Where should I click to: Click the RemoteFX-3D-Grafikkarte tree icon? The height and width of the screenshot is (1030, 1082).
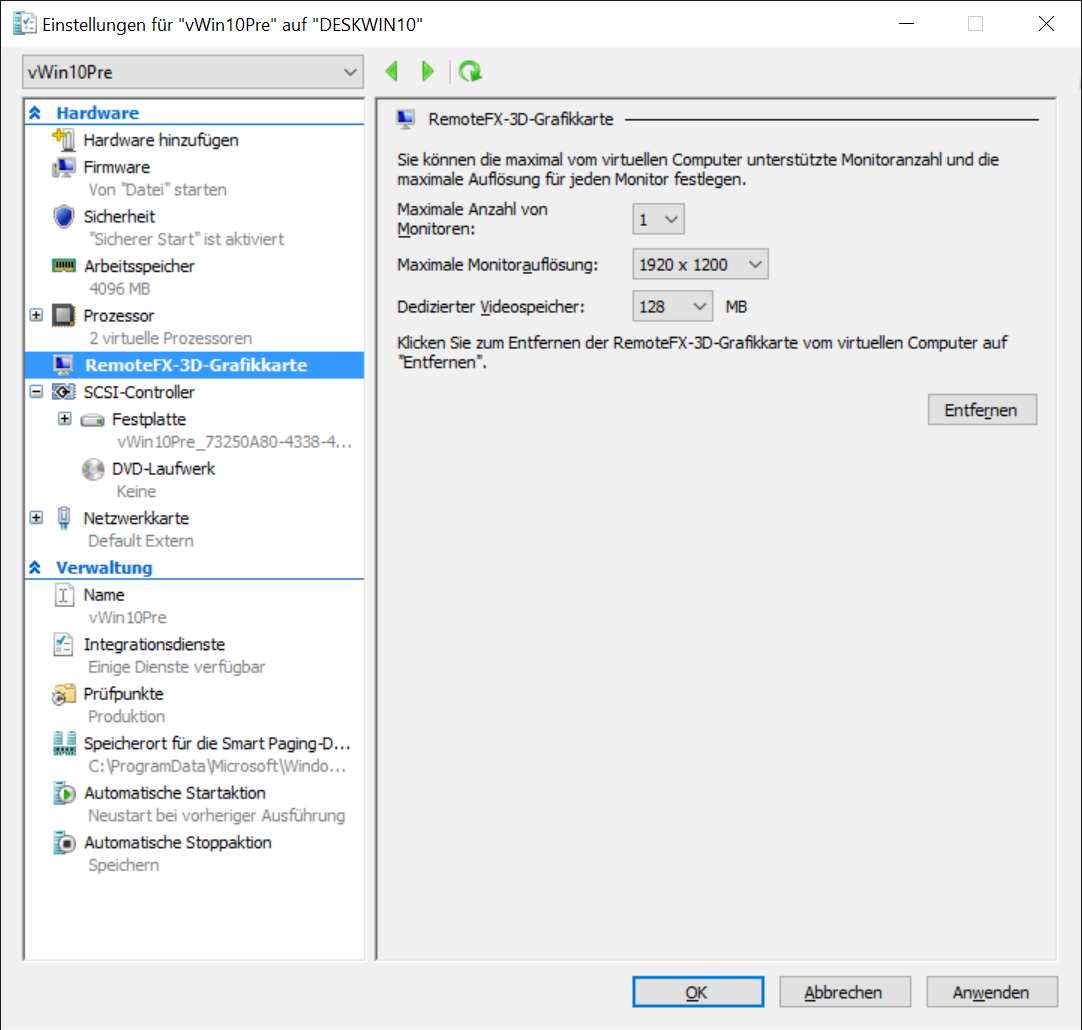63,364
